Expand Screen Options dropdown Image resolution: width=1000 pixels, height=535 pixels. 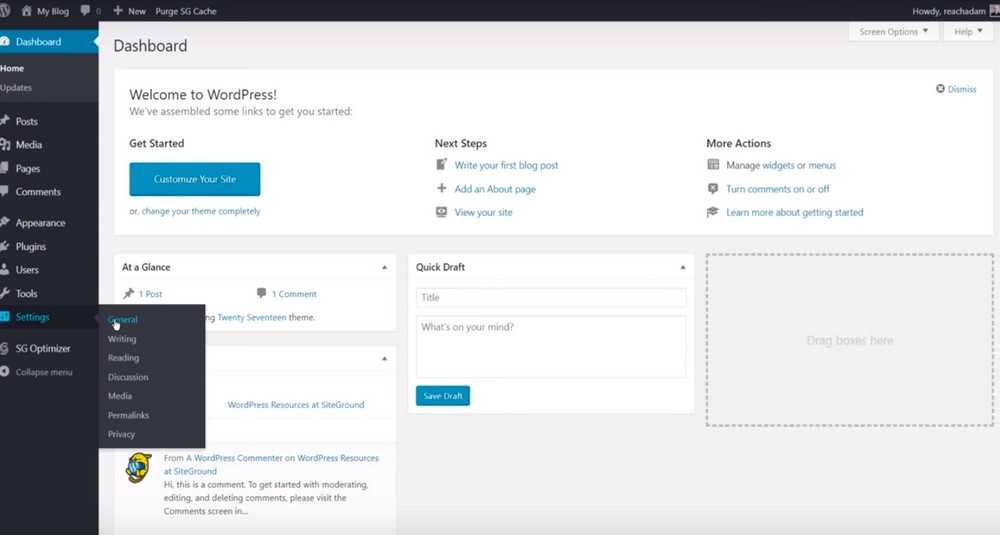pyautogui.click(x=893, y=32)
